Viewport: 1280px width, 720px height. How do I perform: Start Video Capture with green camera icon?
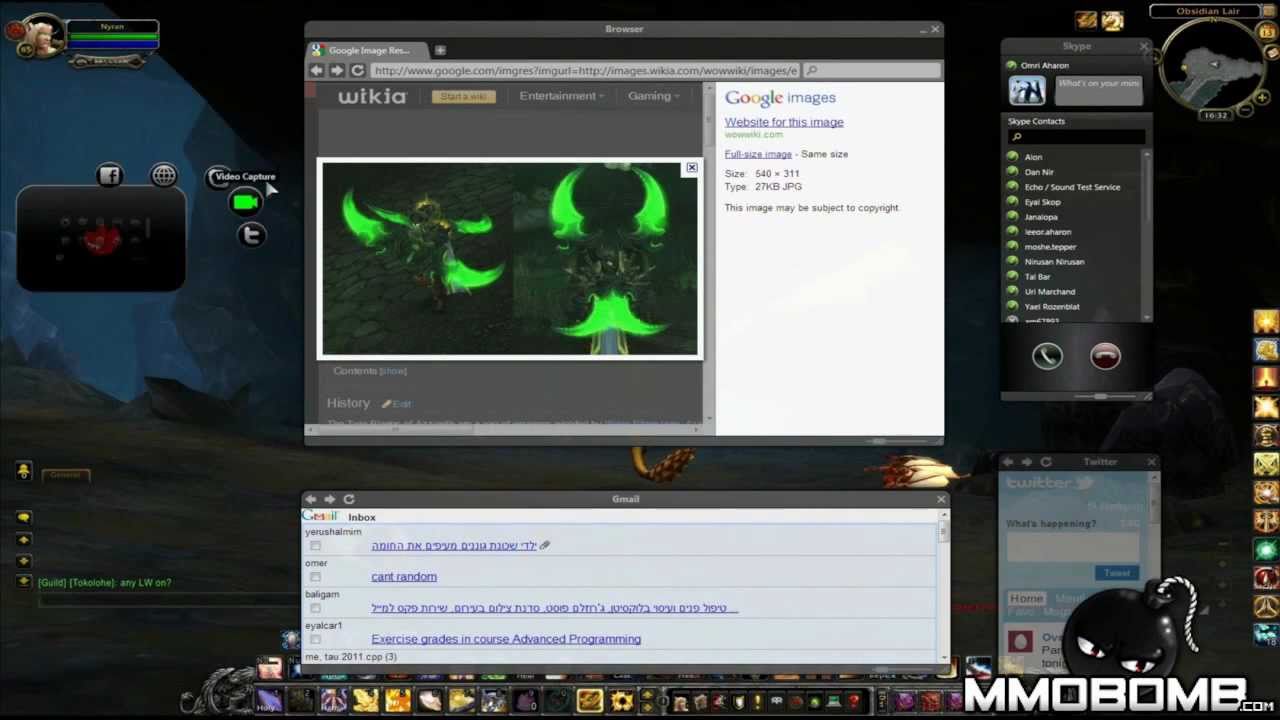pos(245,203)
